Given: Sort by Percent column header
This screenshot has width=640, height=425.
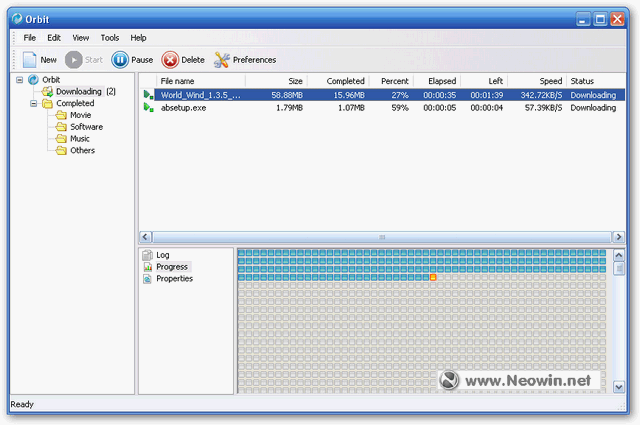Looking at the screenshot, I should pyautogui.click(x=391, y=81).
